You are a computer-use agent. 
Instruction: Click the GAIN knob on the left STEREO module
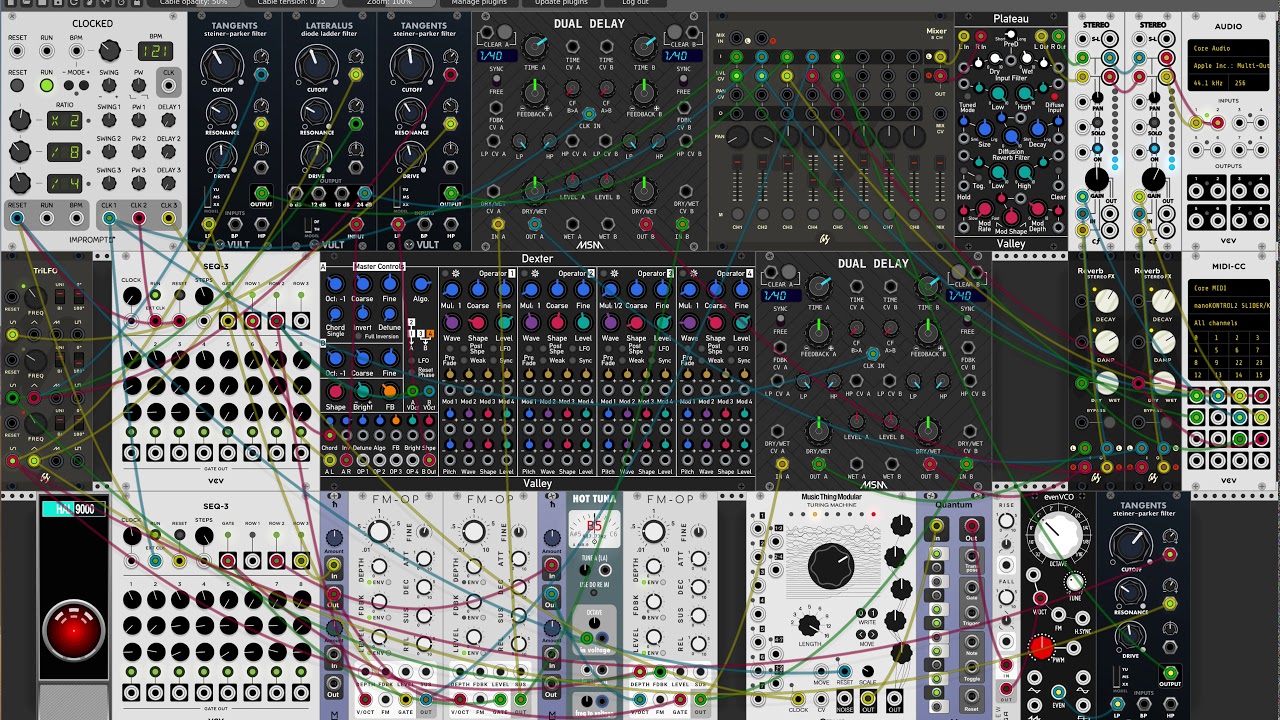click(x=1097, y=181)
